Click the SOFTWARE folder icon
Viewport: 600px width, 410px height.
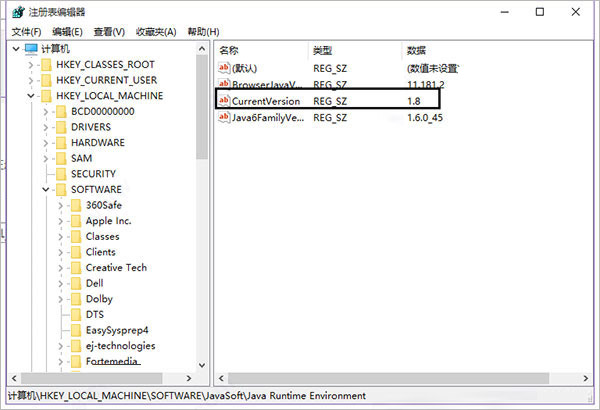tap(61, 189)
